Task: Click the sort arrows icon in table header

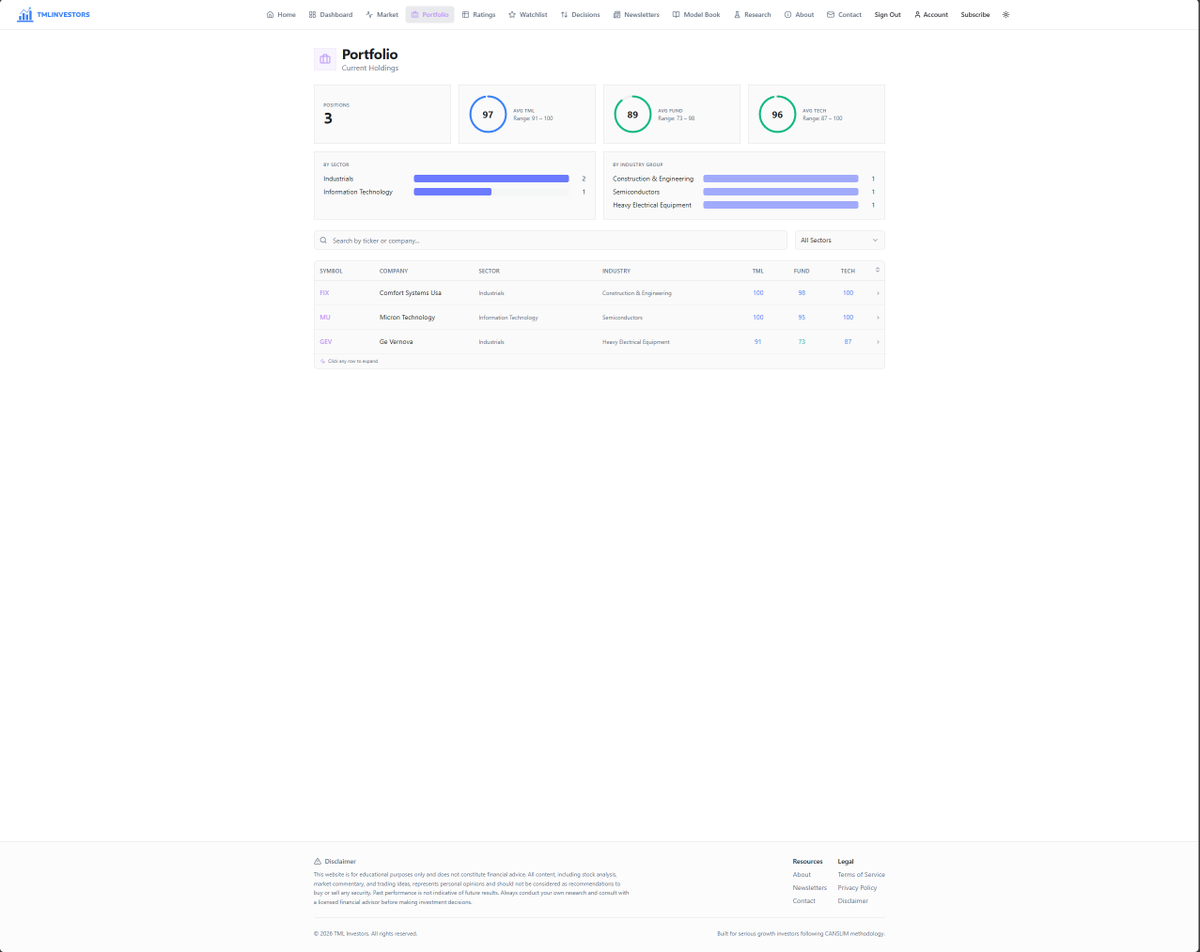Action: [x=878, y=270]
